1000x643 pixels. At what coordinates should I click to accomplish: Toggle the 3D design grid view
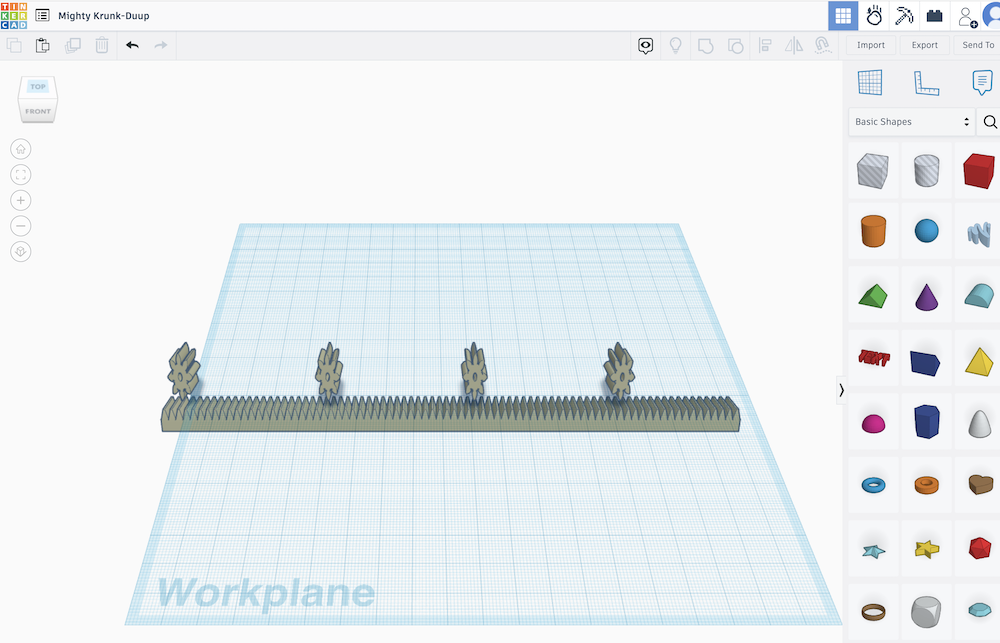(x=843, y=15)
